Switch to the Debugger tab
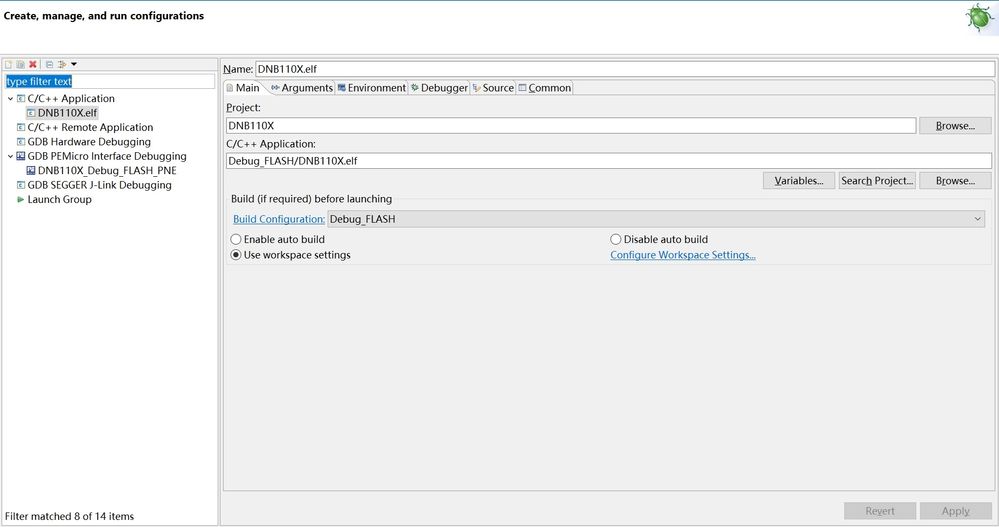999x527 pixels. (439, 88)
